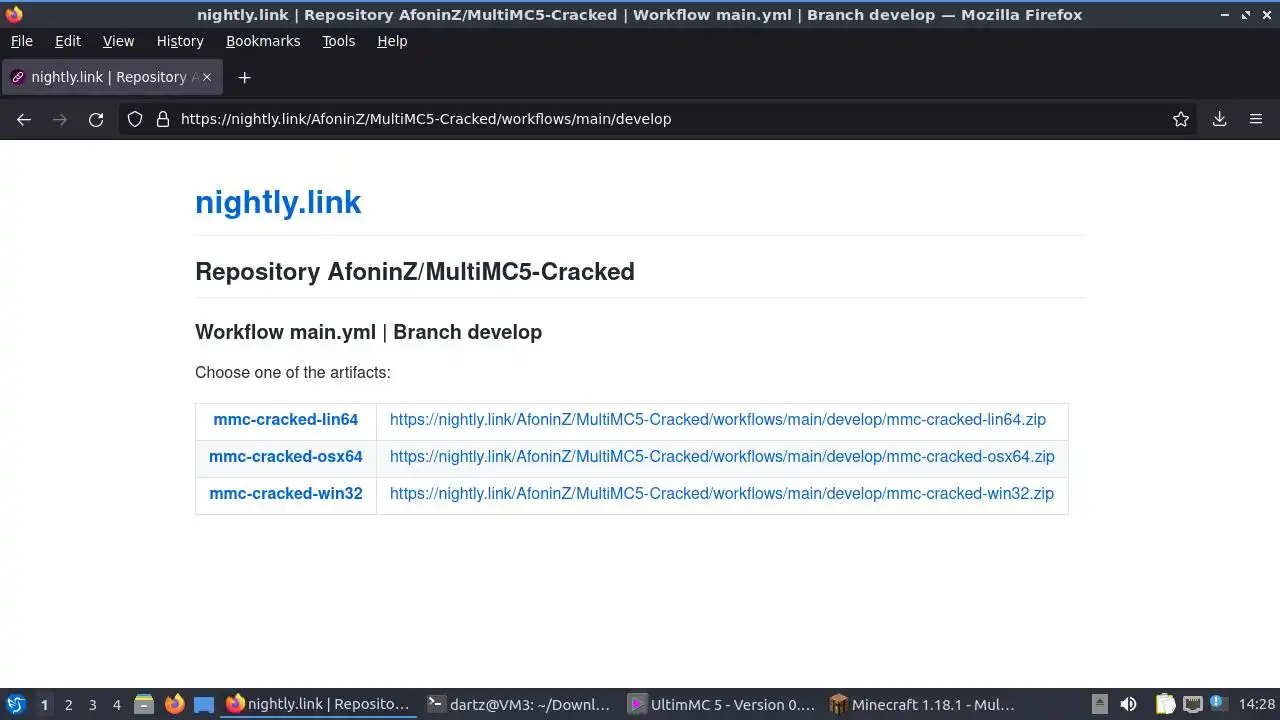Click the 14:28 clock in the tray
Screen dimensions: 1280x720
(1256, 705)
